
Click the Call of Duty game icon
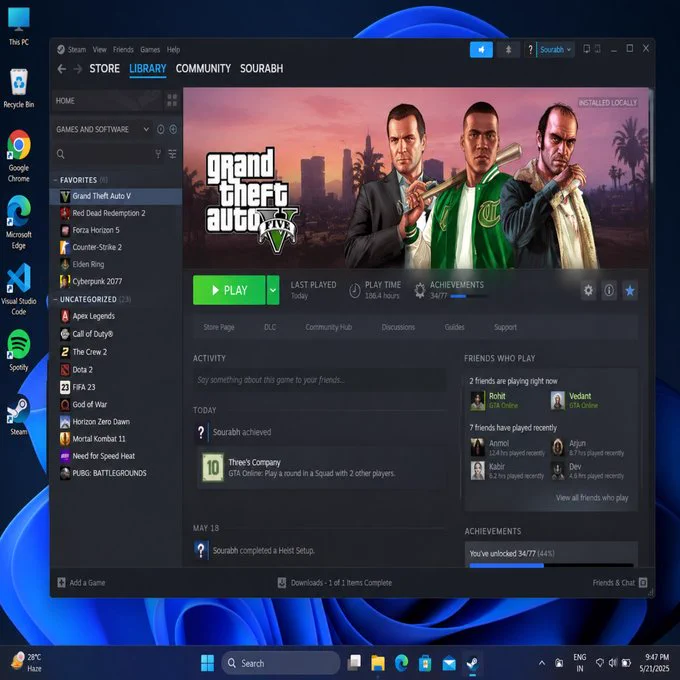65,334
